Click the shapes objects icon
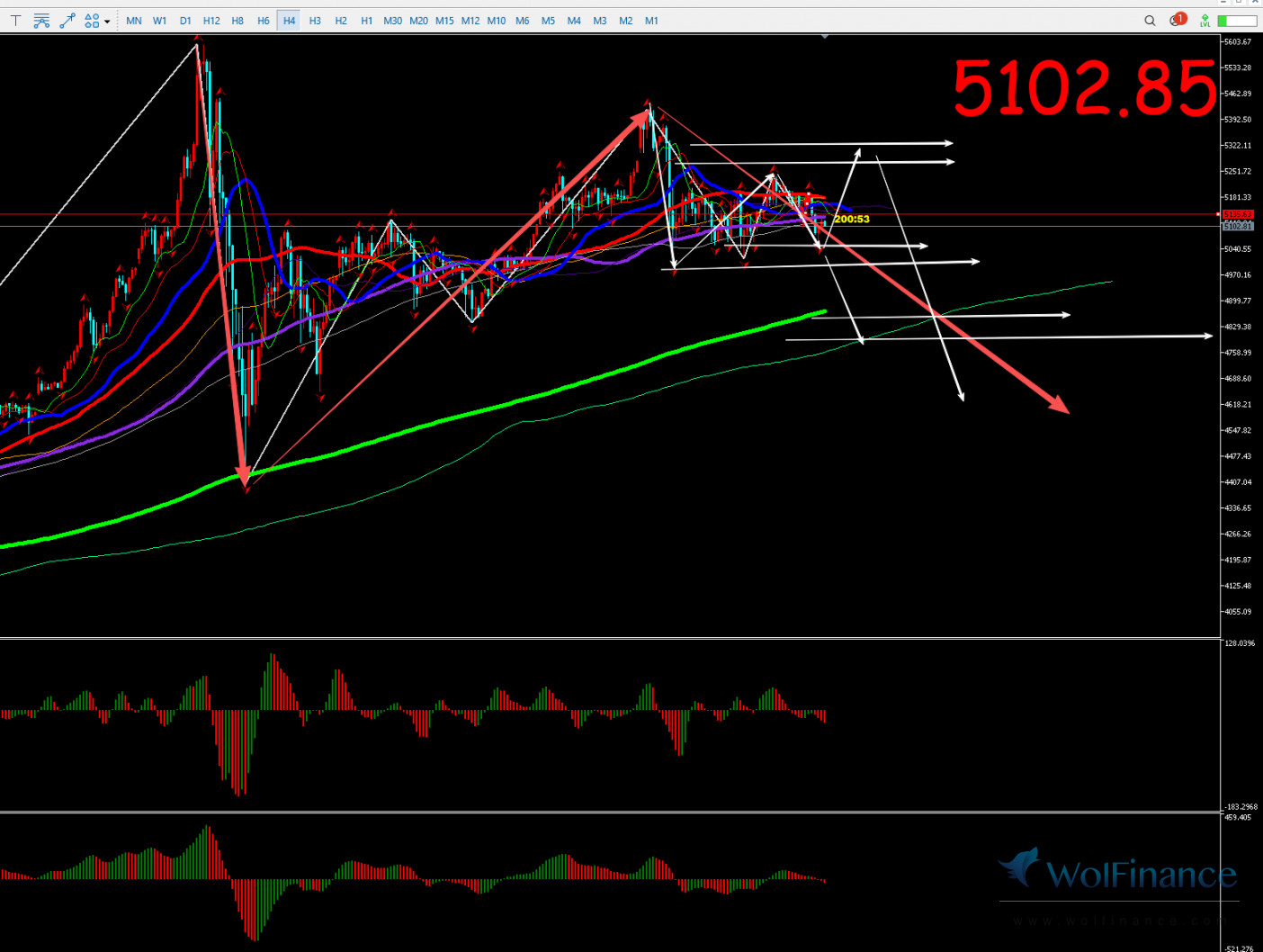 point(91,21)
